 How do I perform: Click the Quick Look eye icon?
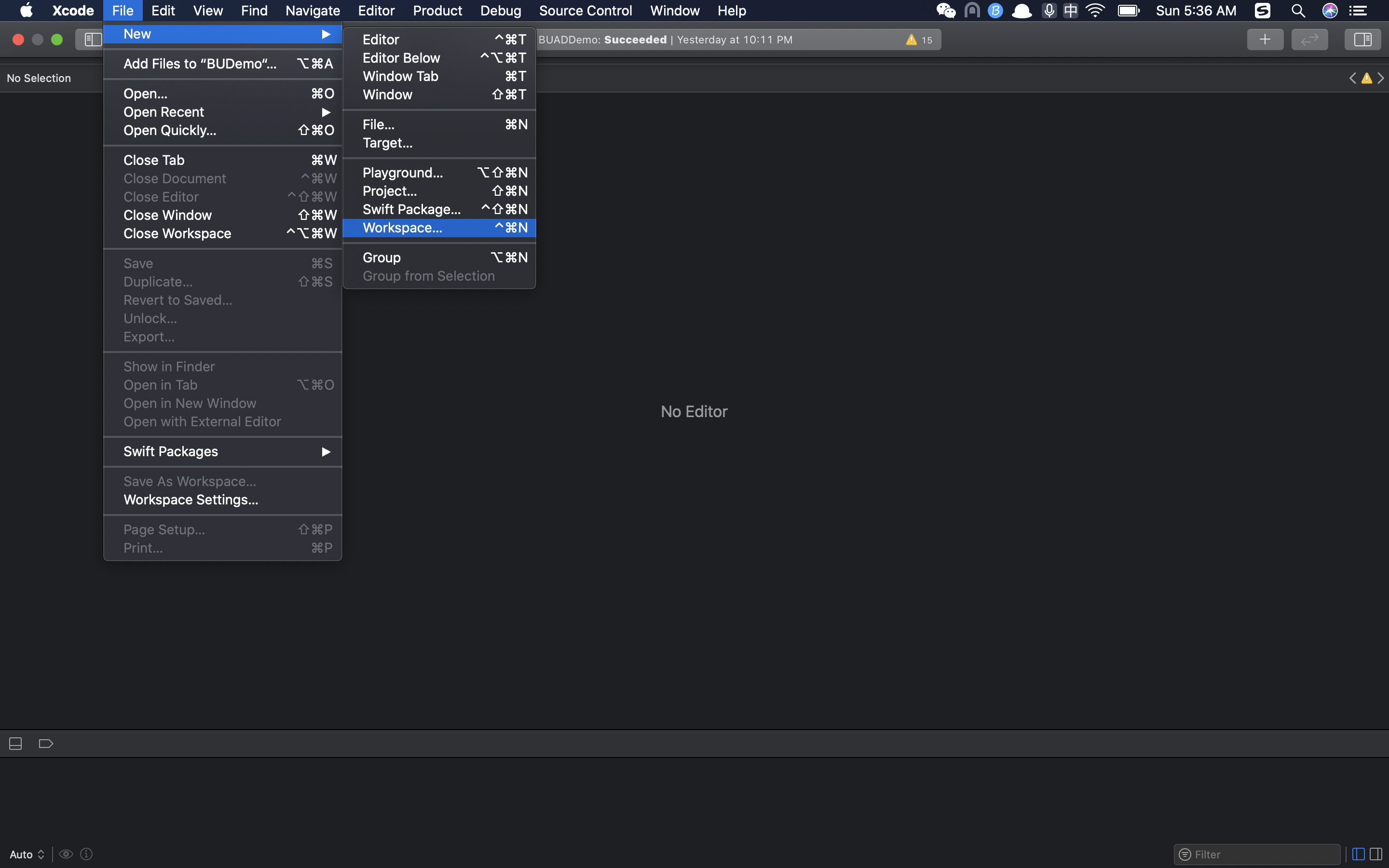coord(66,854)
